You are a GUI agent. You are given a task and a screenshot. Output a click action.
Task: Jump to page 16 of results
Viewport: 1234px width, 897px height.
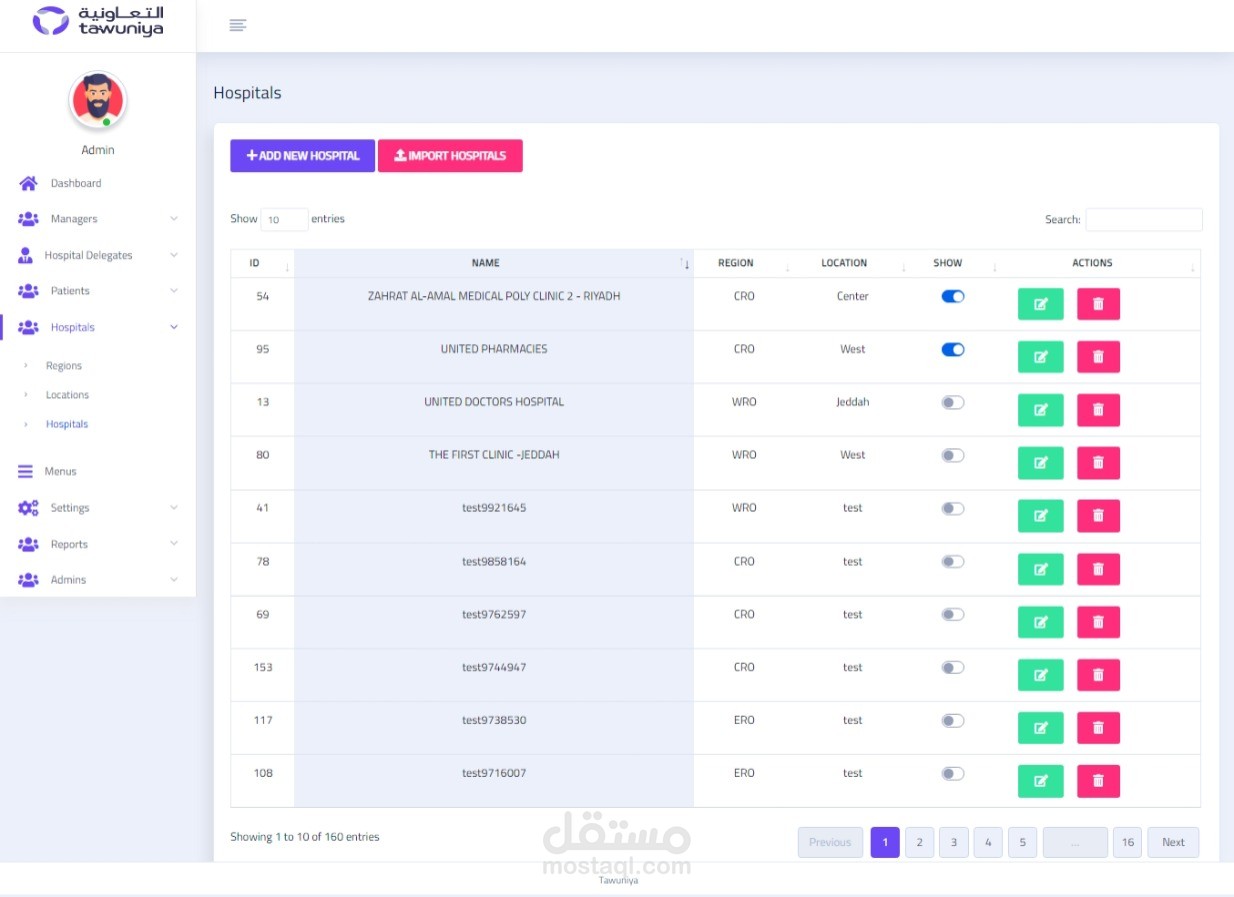[x=1128, y=842]
